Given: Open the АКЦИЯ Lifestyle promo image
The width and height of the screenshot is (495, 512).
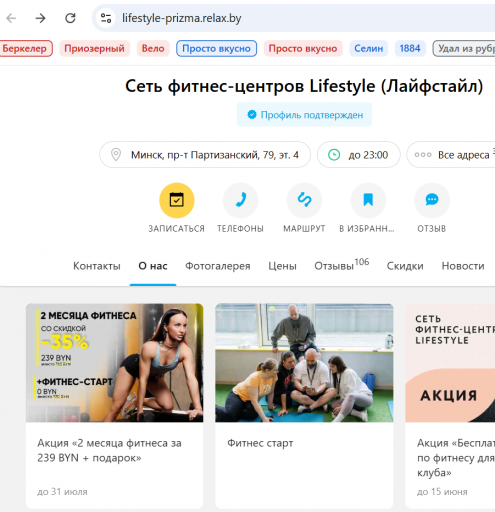Looking at the screenshot, I should coord(450,363).
